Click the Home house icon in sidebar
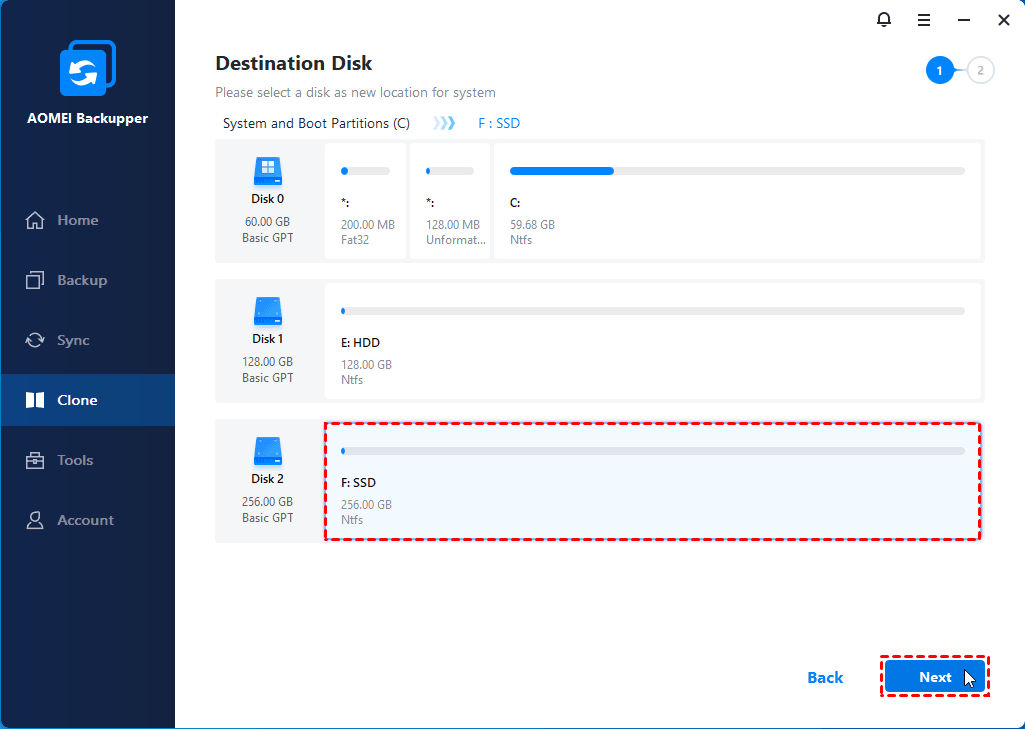The image size is (1025, 729). [x=35, y=220]
